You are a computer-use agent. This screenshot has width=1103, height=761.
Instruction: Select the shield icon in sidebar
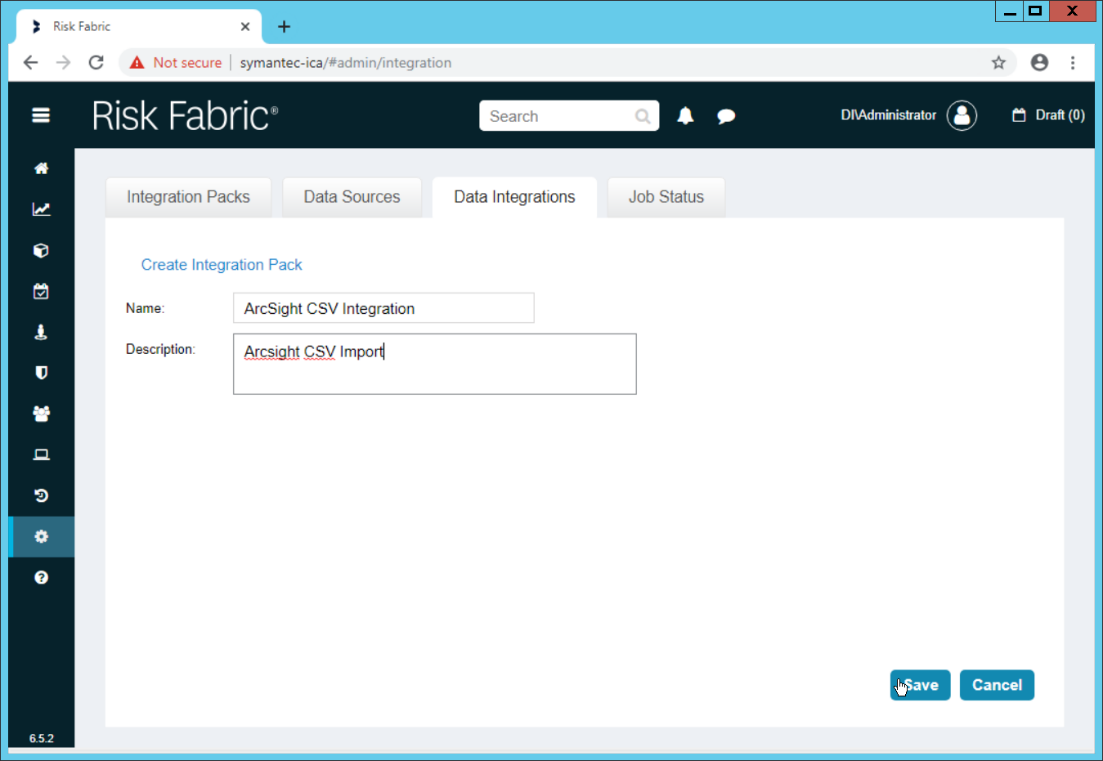pos(41,373)
